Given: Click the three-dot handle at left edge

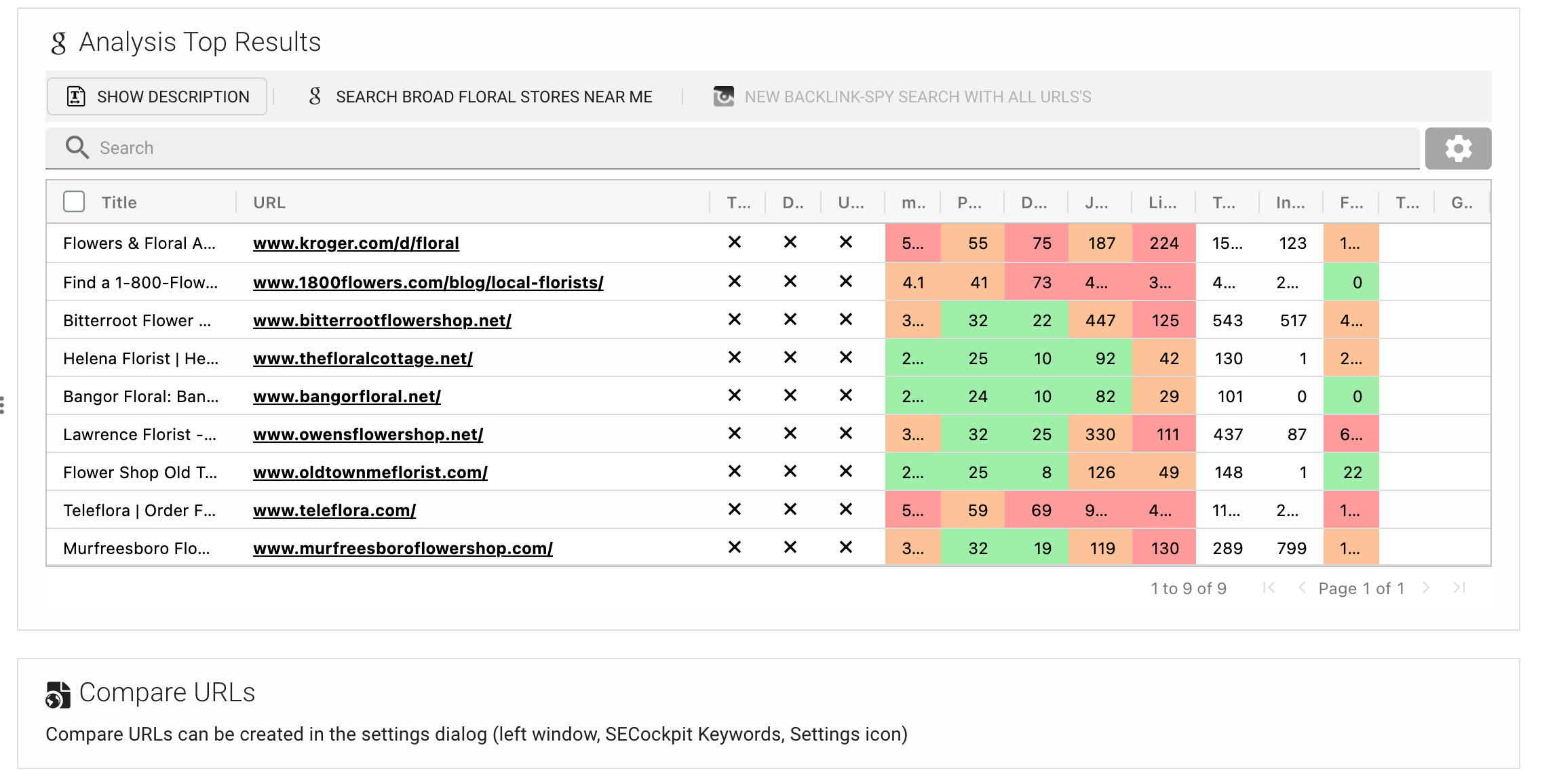Looking at the screenshot, I should tap(3, 405).
